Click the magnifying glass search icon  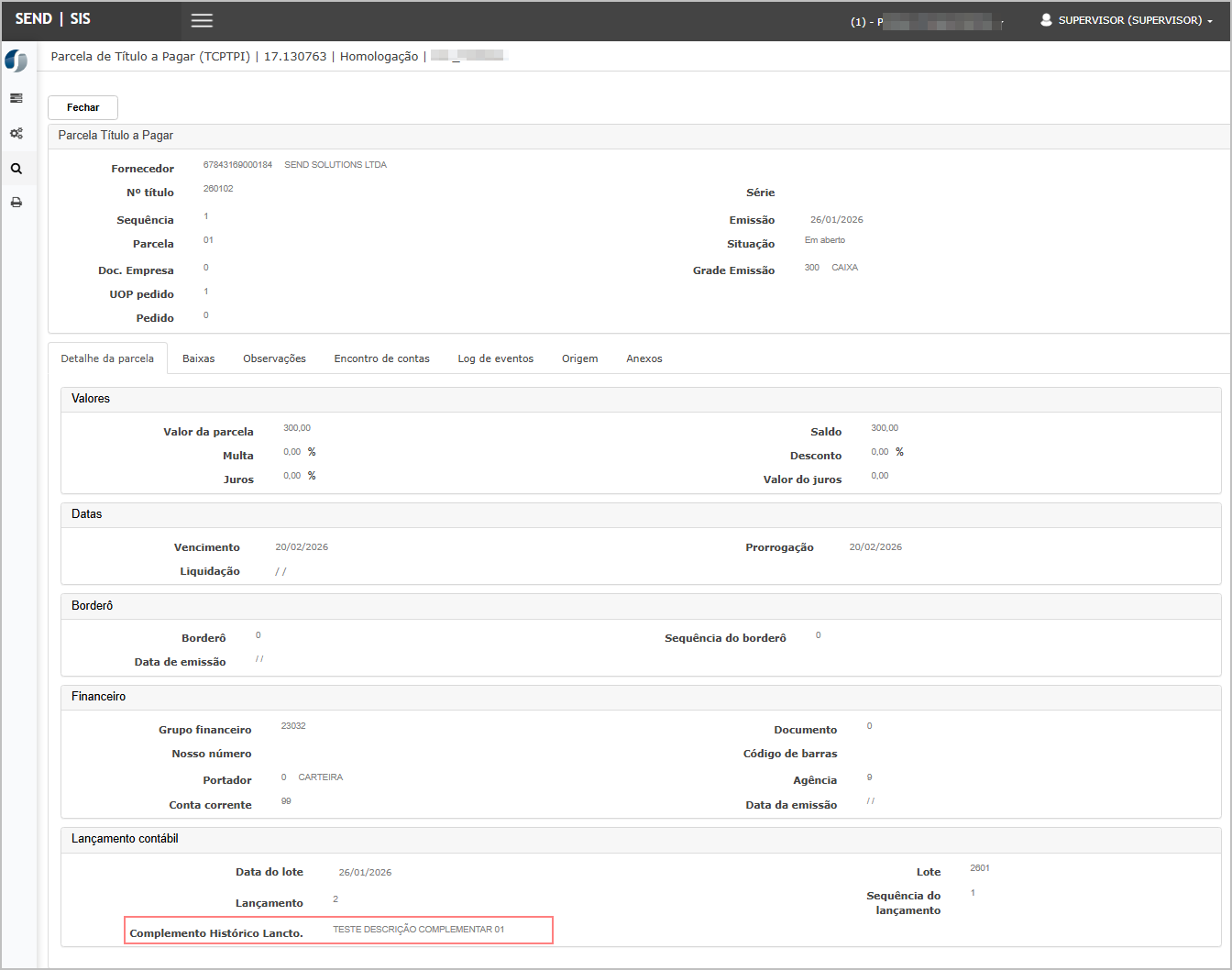coord(16,169)
